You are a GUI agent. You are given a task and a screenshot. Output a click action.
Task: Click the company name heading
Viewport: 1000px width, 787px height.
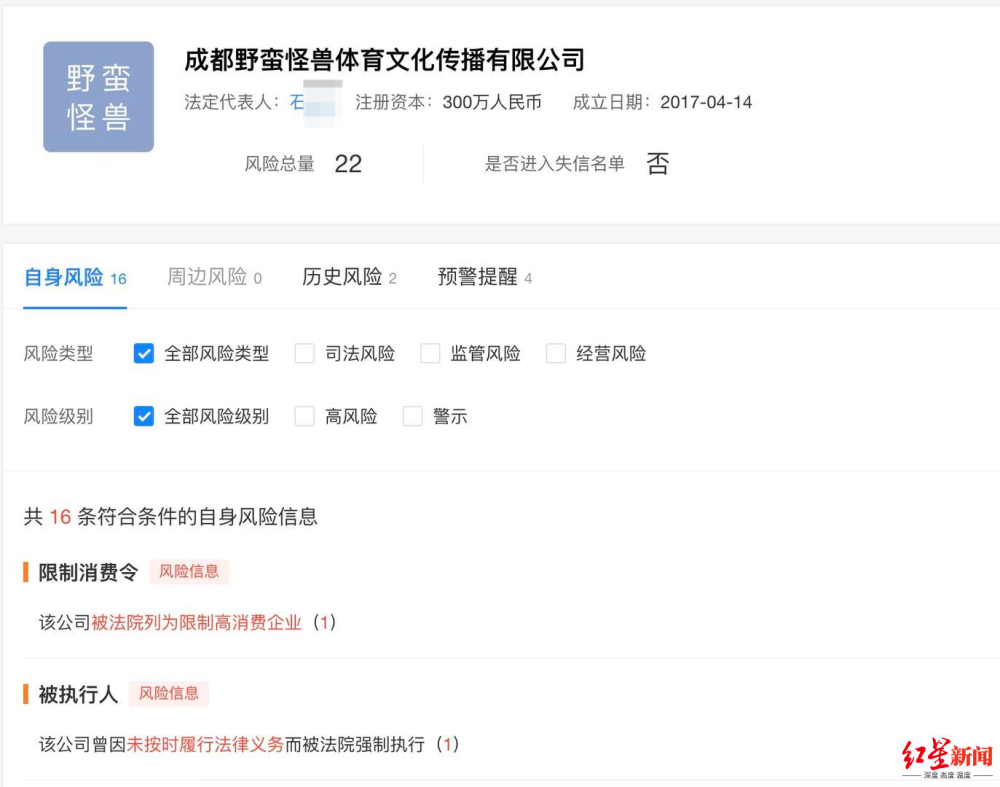point(385,60)
